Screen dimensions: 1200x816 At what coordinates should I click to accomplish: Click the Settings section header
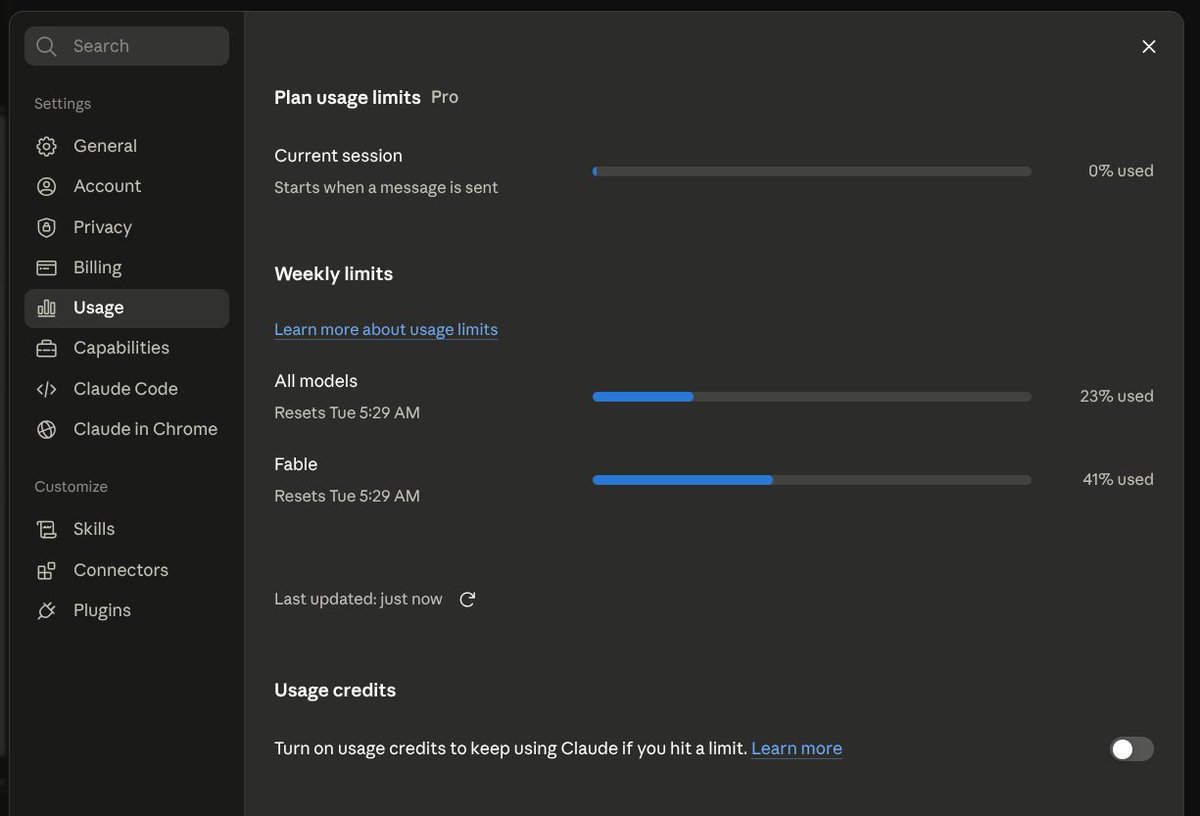tap(62, 104)
